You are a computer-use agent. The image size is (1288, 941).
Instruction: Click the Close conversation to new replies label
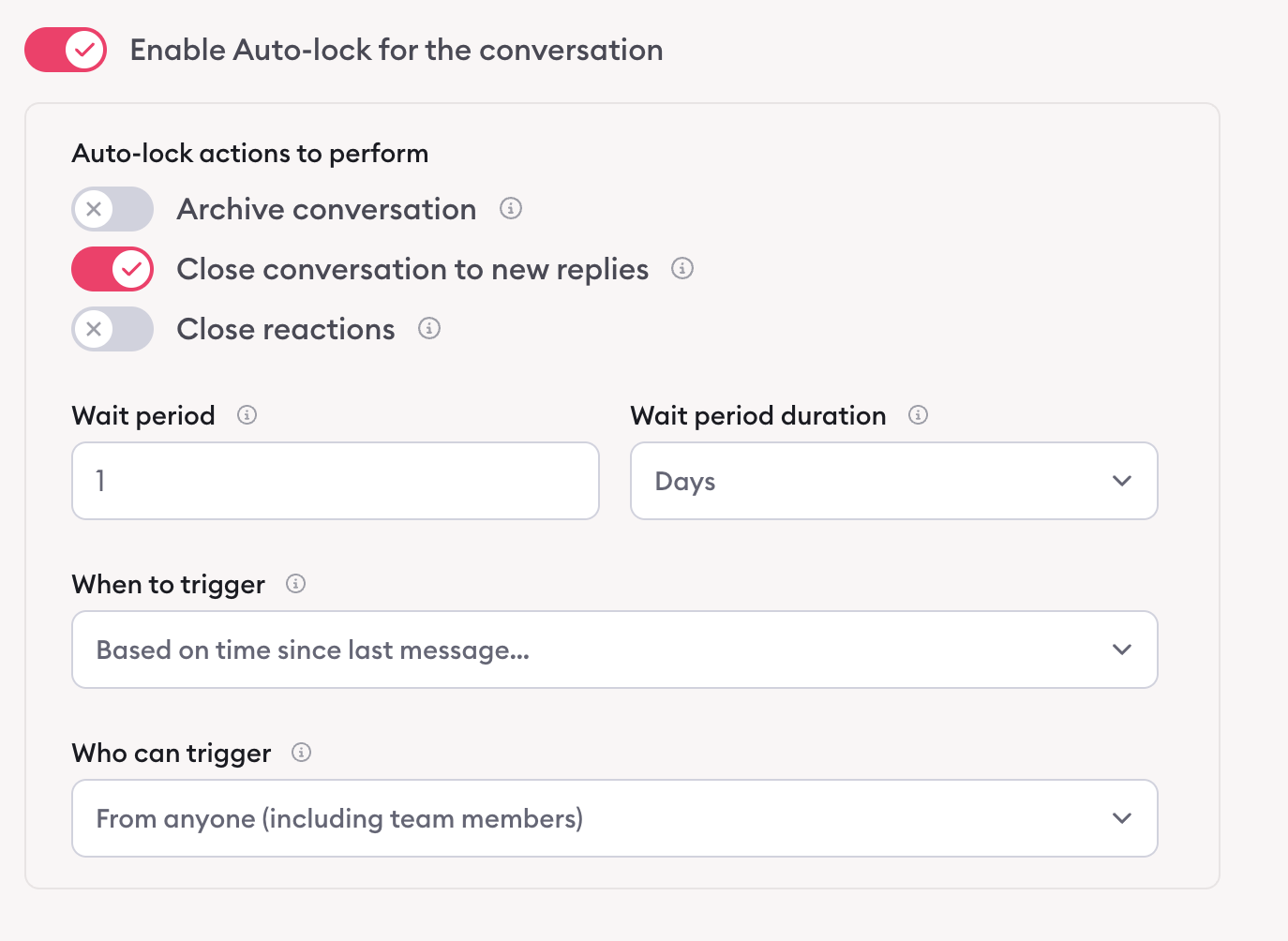412,269
